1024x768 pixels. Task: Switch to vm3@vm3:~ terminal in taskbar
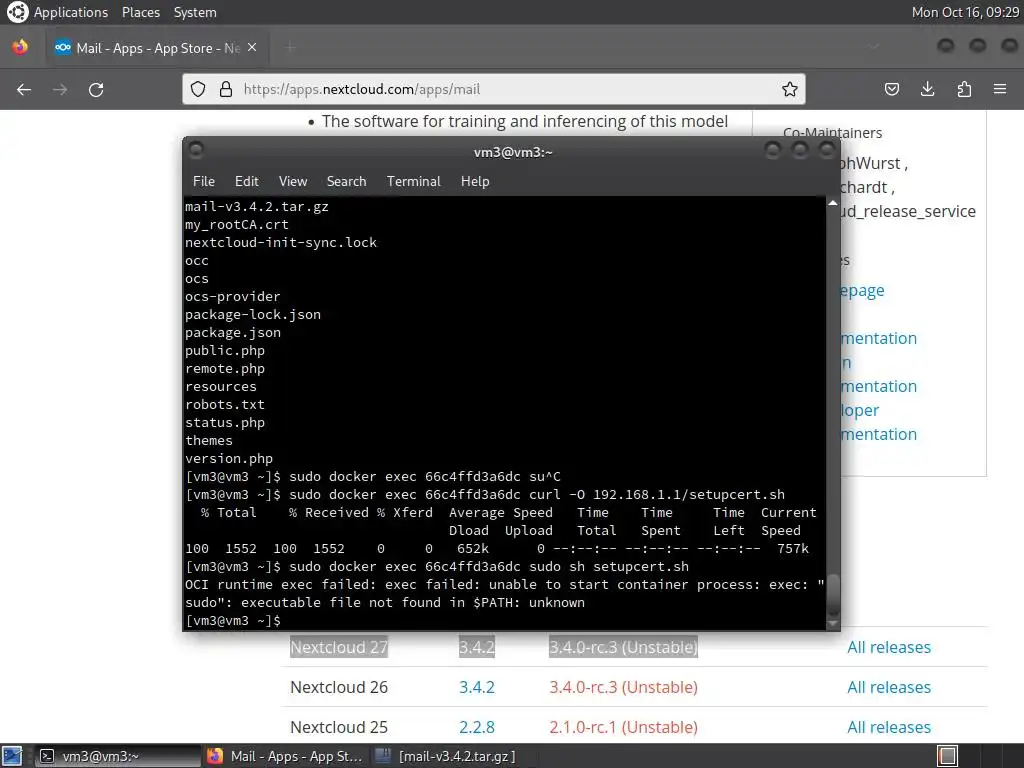[118, 756]
